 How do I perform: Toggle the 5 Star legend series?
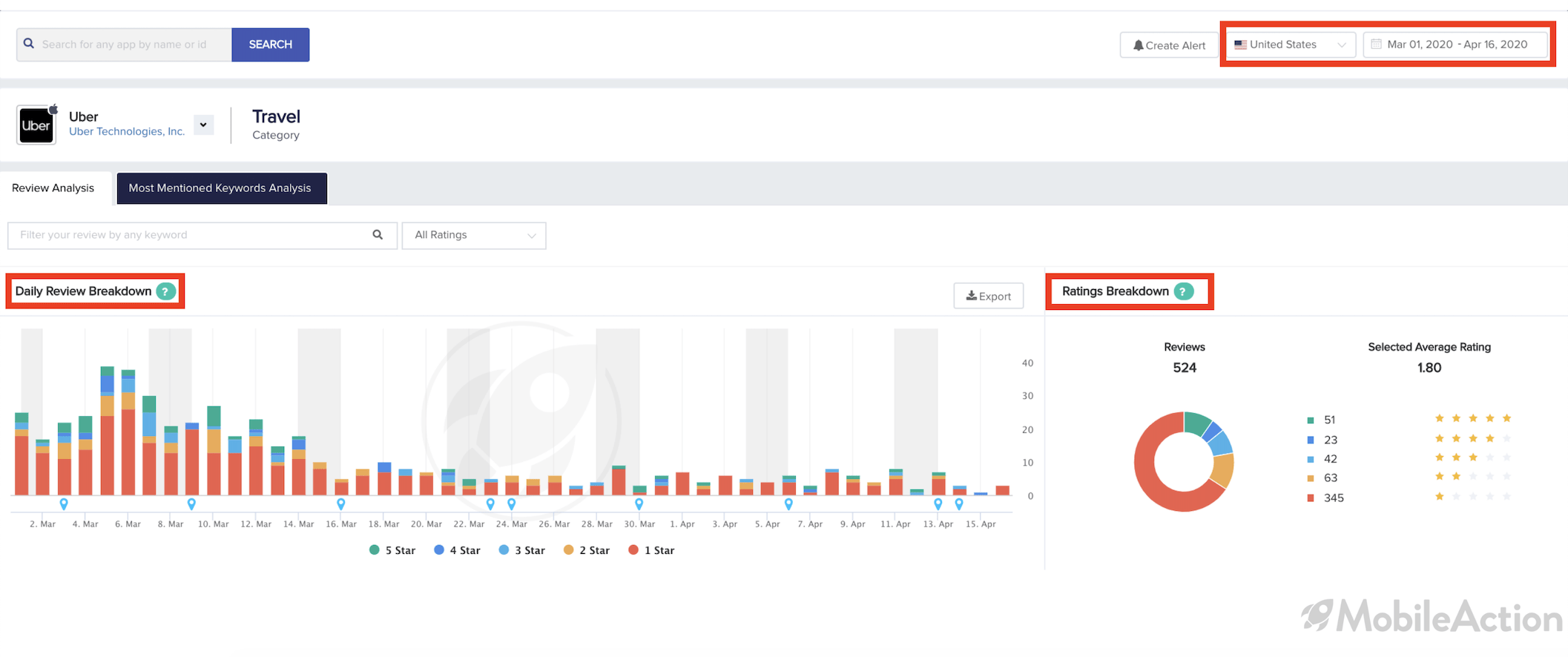392,550
